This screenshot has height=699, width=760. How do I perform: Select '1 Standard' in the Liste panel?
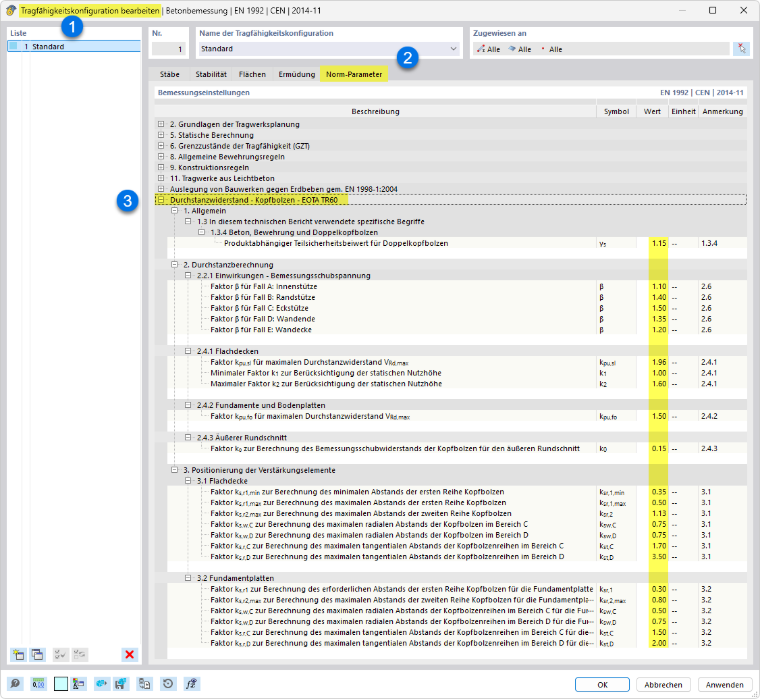click(74, 47)
